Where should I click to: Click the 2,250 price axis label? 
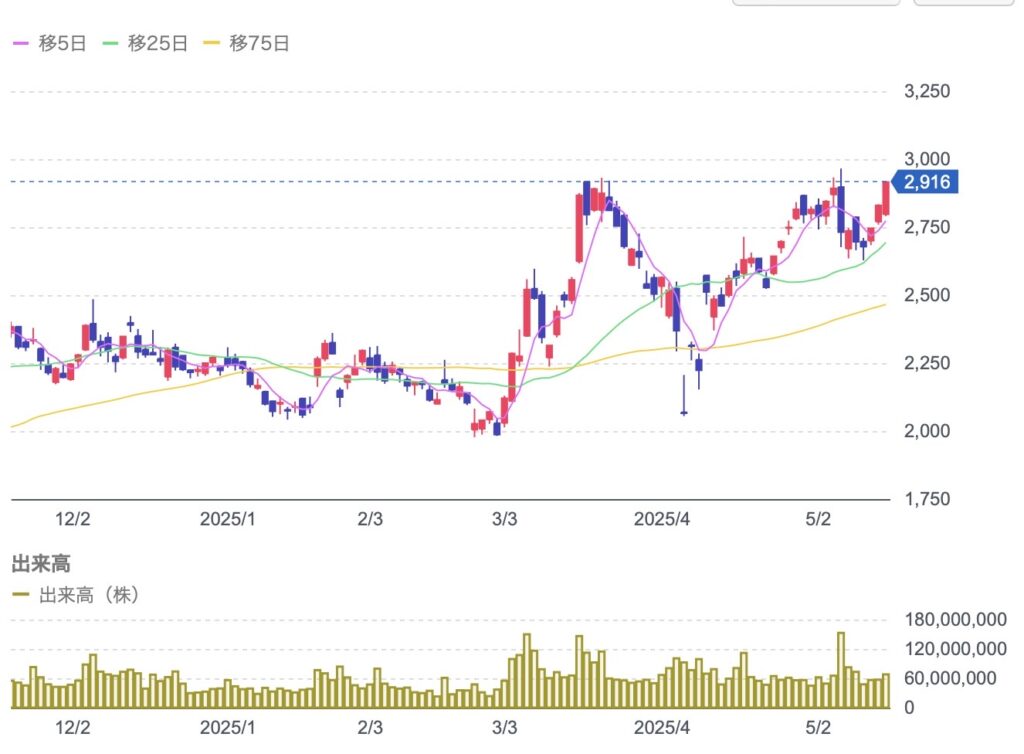[x=927, y=363]
